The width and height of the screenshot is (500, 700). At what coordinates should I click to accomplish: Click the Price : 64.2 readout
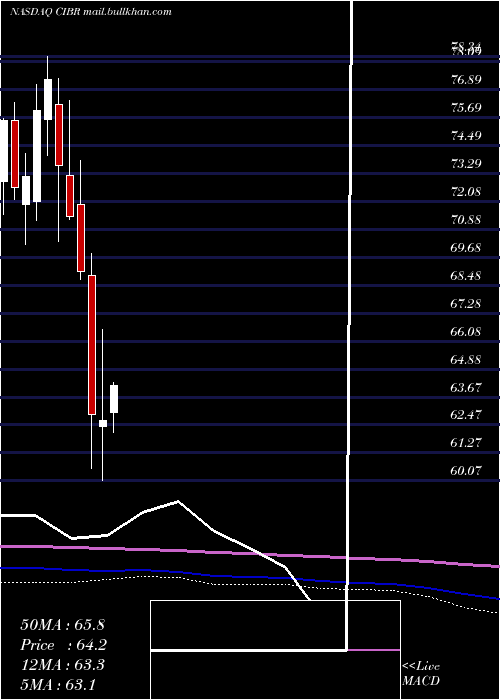click(63, 645)
